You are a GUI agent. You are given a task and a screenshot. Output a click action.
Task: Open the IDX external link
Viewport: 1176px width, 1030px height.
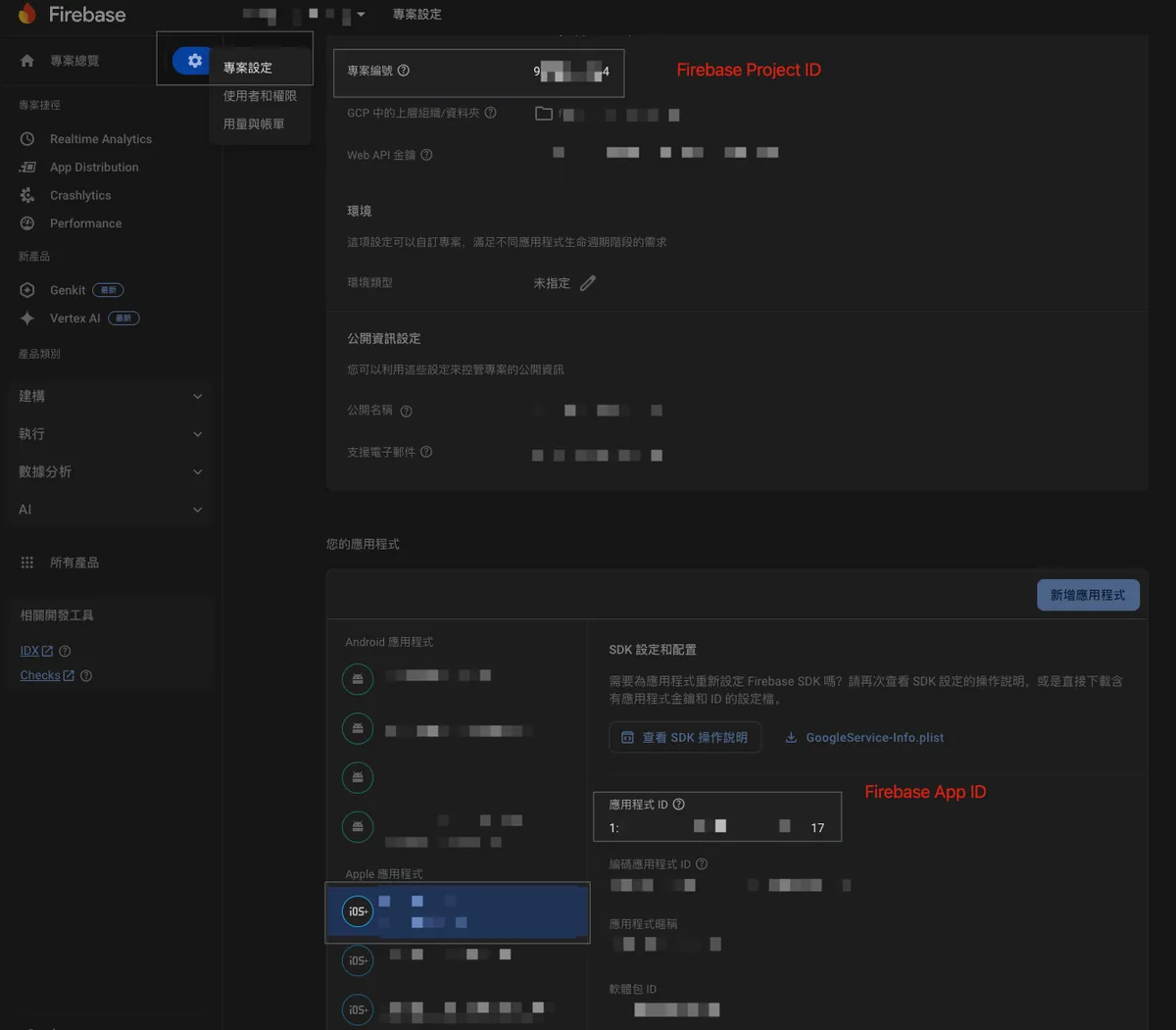pyautogui.click(x=35, y=651)
